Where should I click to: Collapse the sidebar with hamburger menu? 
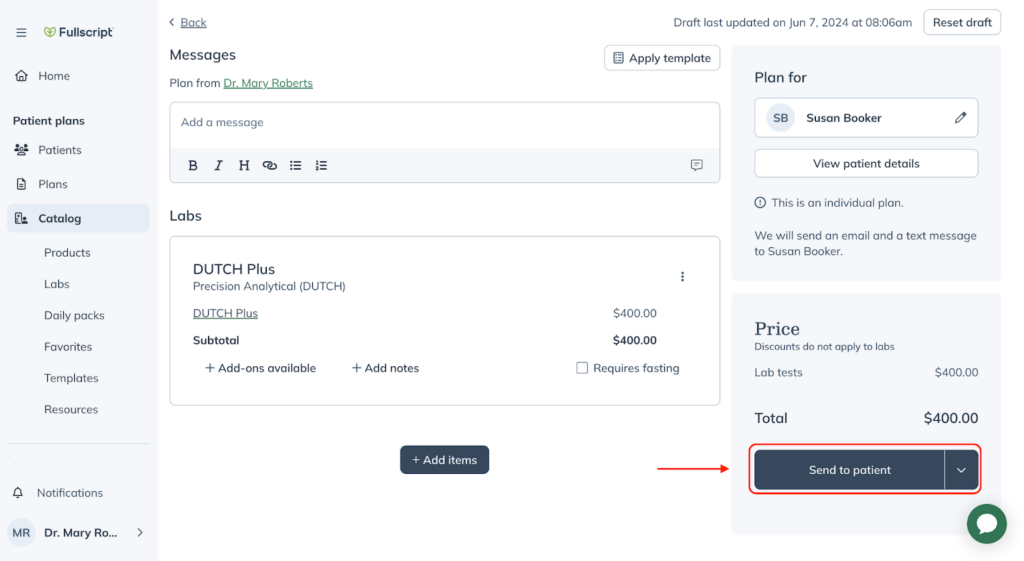[22, 32]
